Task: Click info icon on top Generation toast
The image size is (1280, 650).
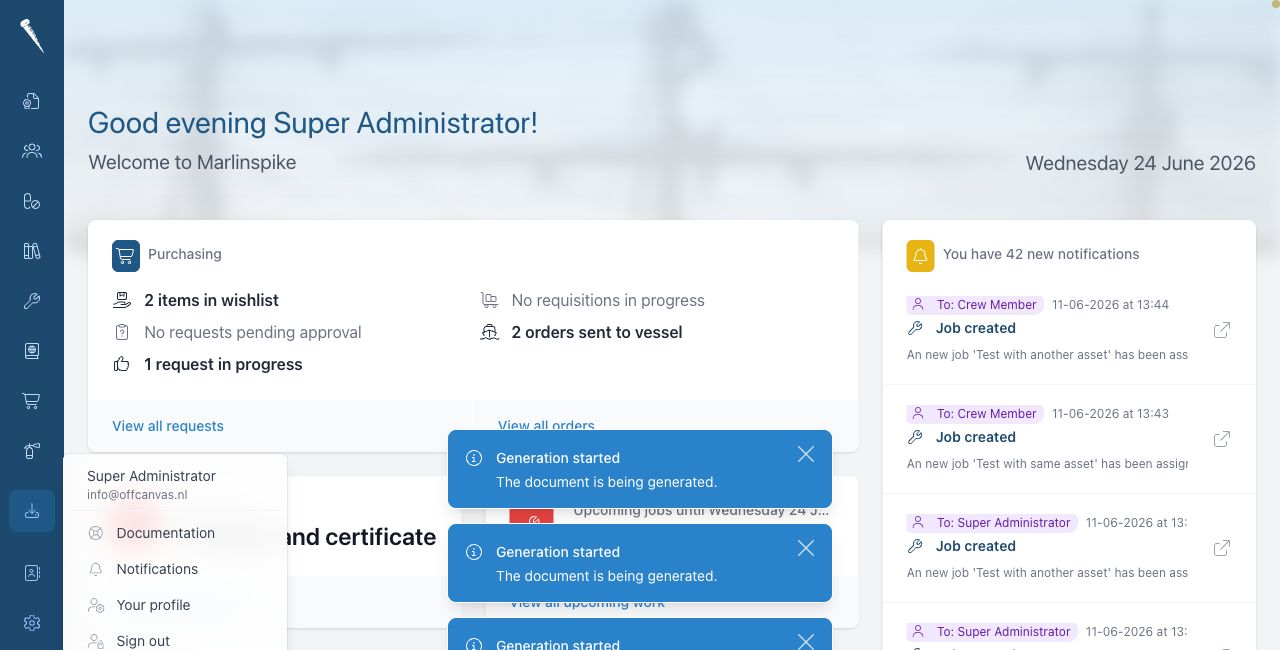Action: (474, 458)
